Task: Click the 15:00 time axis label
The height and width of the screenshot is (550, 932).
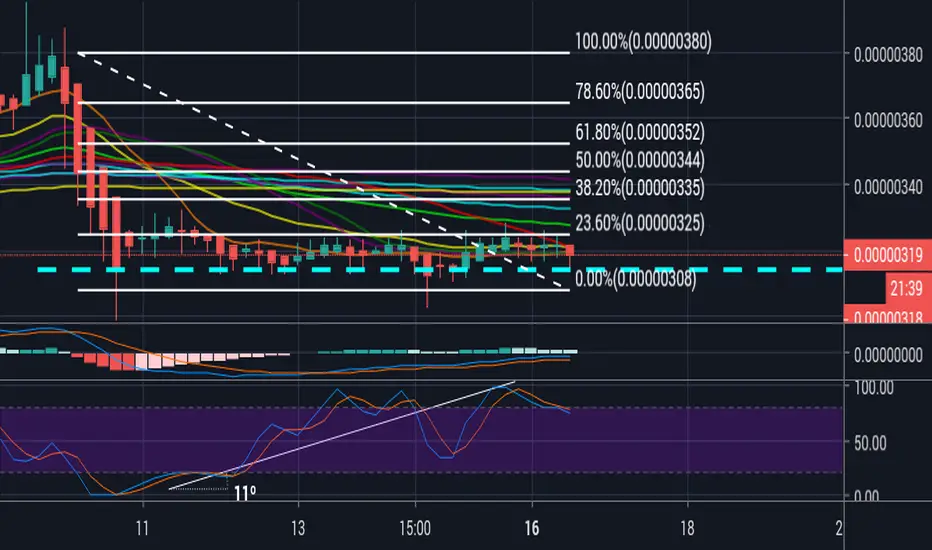Action: point(415,528)
